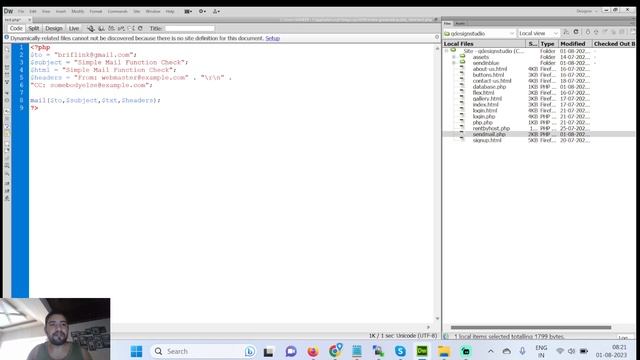Expand the sendinblue folder
Image resolution: width=640 pixels, height=360 pixels.
pyautogui.click(x=453, y=63)
